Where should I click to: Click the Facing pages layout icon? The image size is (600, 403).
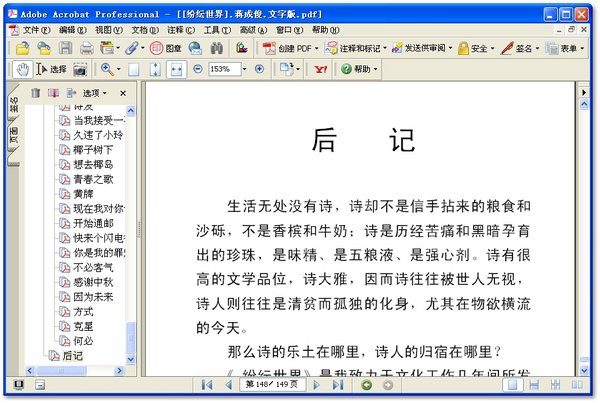tap(577, 385)
